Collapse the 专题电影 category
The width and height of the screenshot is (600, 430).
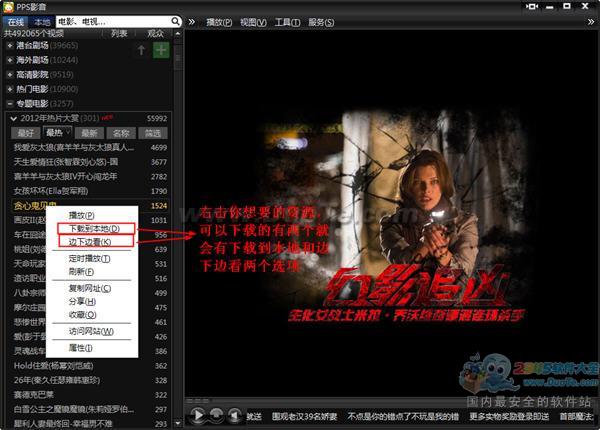point(10,104)
